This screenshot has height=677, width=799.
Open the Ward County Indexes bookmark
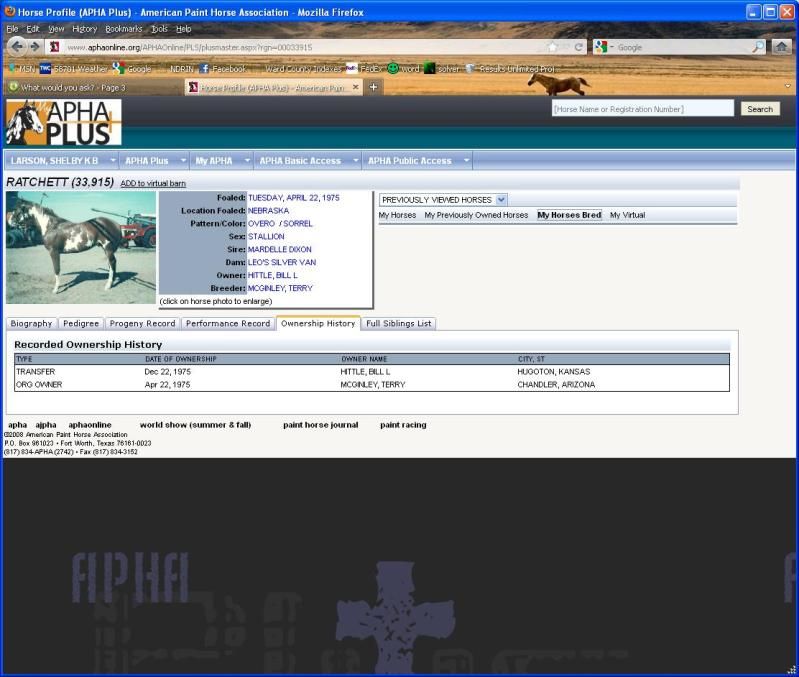tap(303, 68)
